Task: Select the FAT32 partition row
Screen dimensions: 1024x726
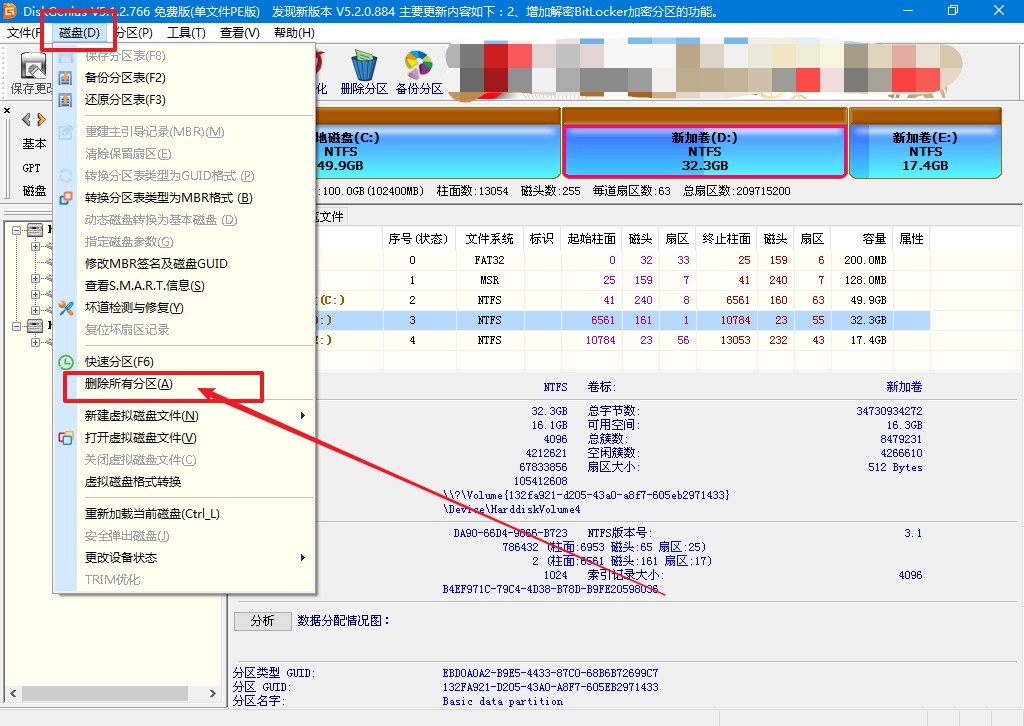Action: click(623, 260)
